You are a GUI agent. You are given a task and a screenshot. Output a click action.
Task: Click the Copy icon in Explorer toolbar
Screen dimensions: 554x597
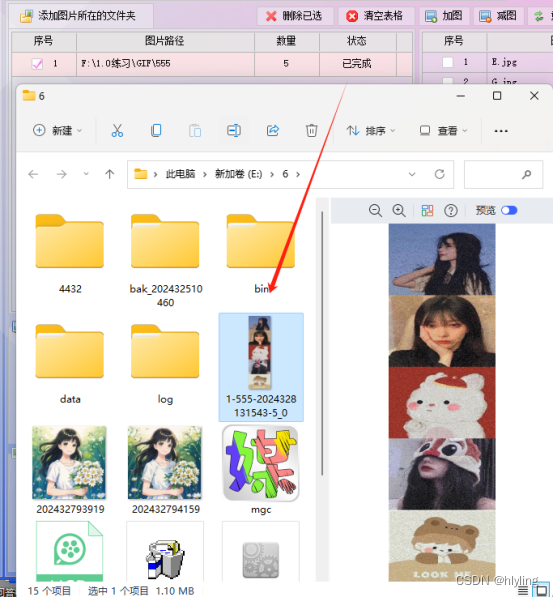[156, 131]
